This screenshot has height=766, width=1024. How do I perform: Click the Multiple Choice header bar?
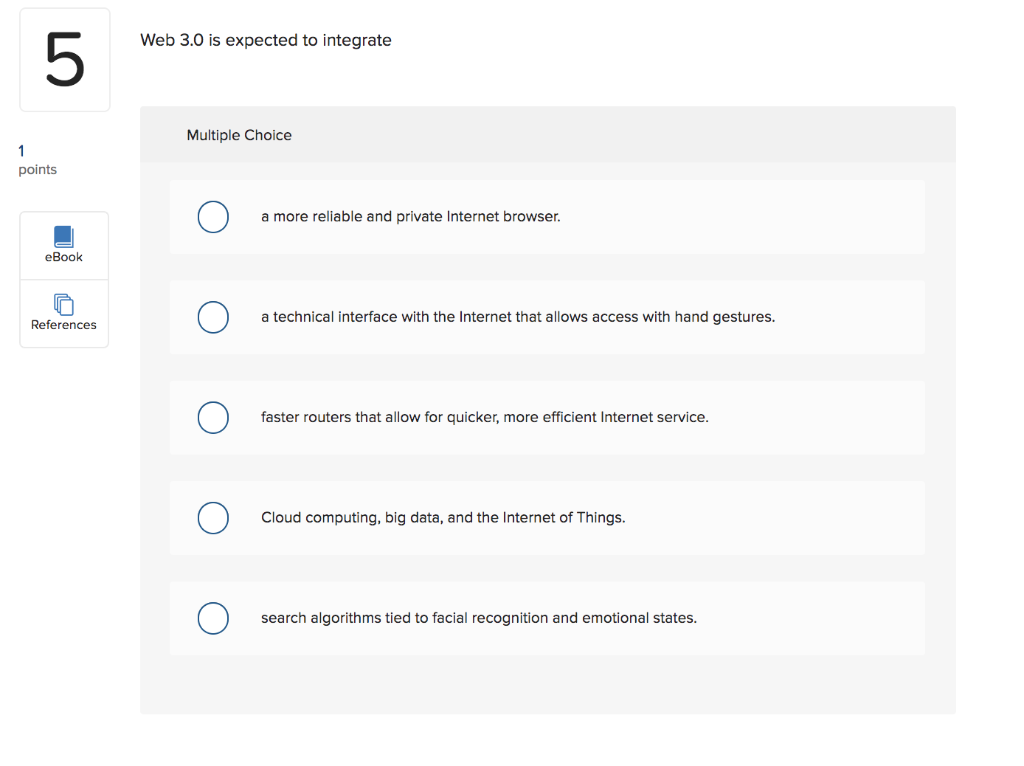click(x=547, y=135)
